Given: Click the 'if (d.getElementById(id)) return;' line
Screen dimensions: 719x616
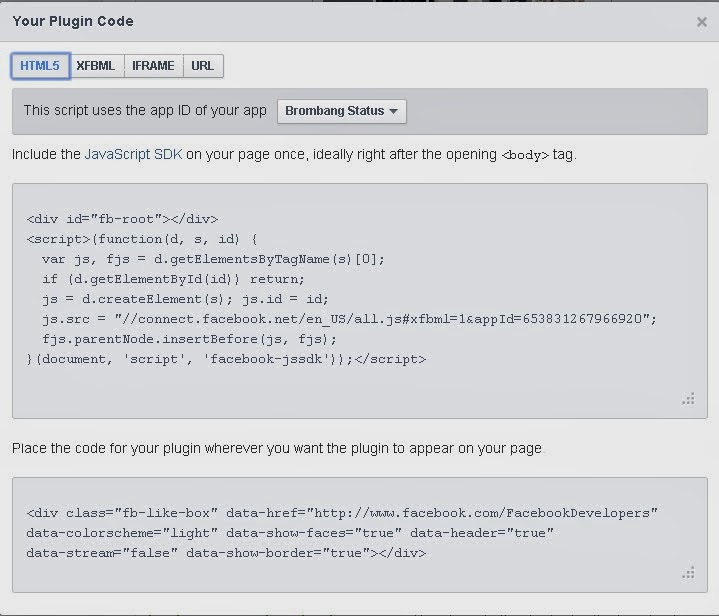Looking at the screenshot, I should click(x=173, y=279).
